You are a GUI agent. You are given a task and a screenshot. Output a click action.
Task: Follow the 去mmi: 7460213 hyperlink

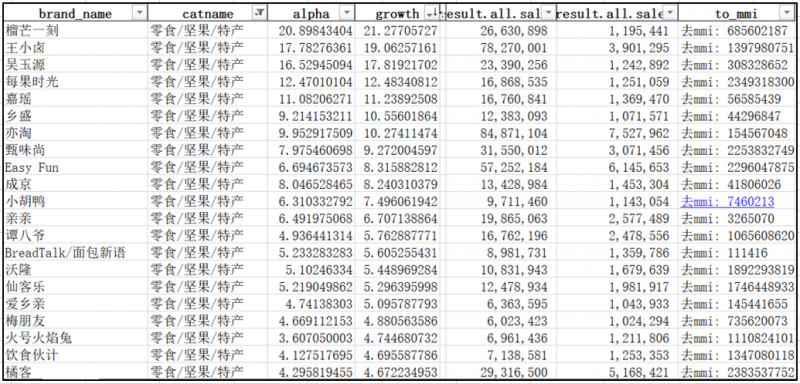click(728, 201)
